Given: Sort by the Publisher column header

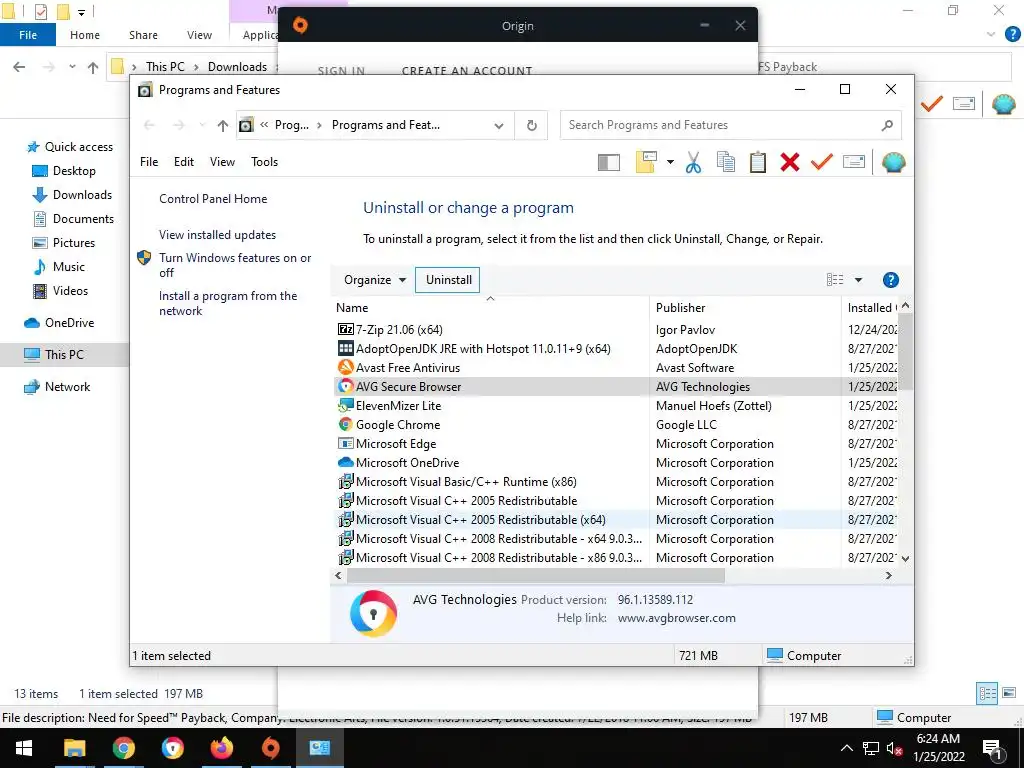Looking at the screenshot, I should coord(744,308).
